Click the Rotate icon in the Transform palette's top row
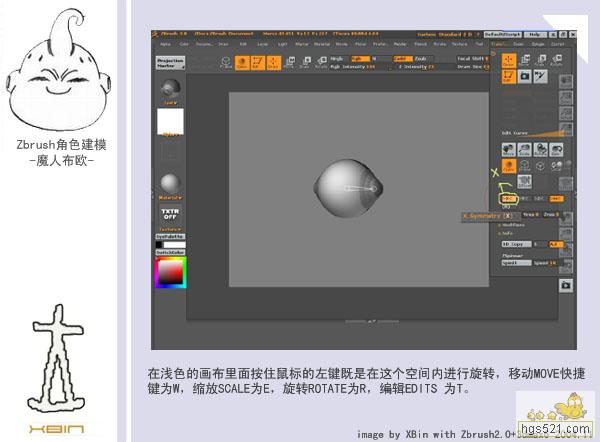600x442 pixels. 556,60
